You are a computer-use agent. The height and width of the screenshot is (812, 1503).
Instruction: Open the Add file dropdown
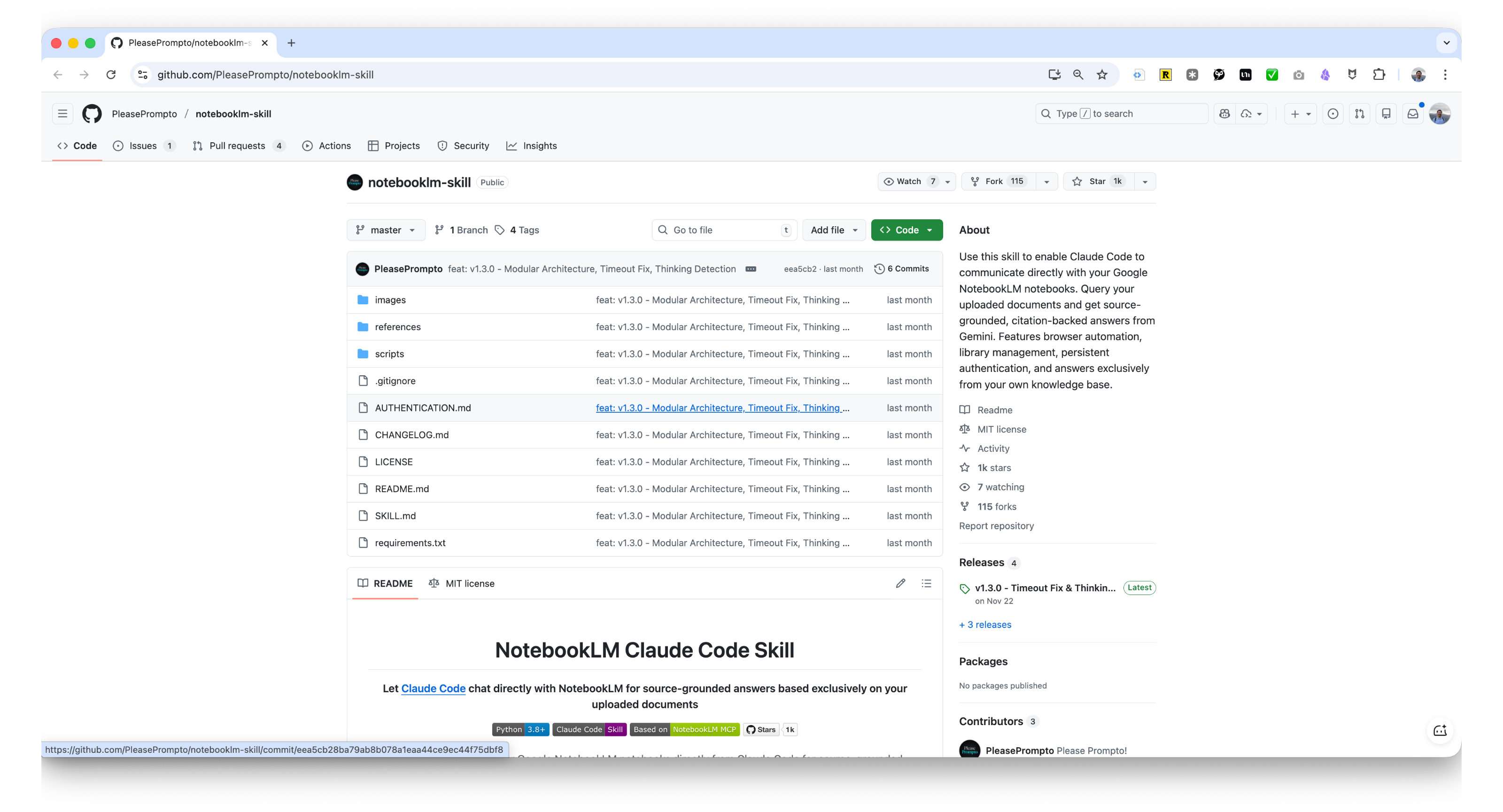[833, 230]
